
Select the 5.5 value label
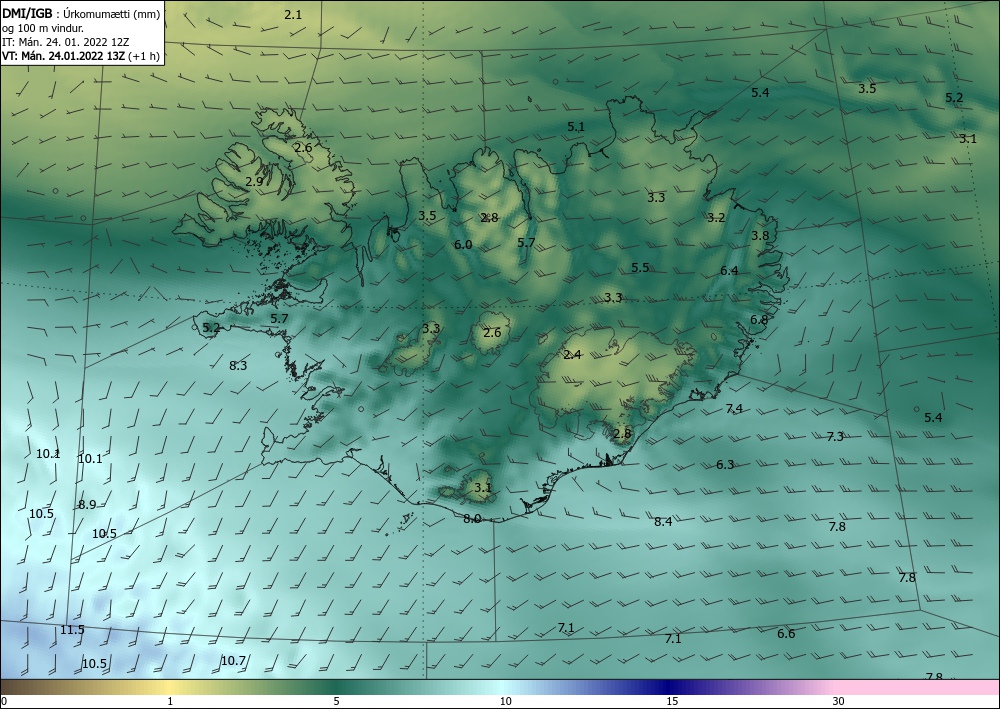click(640, 267)
